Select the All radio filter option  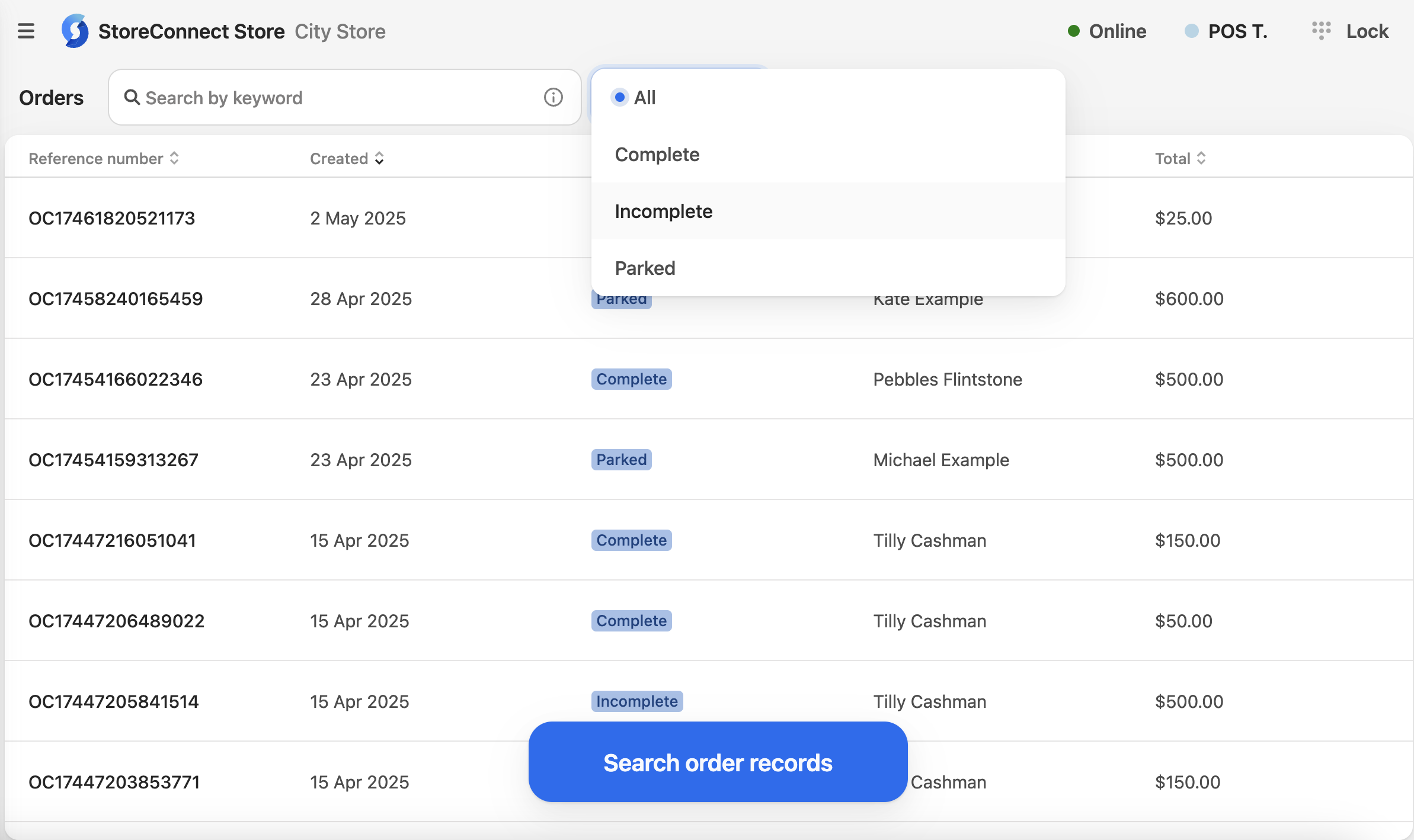(620, 97)
